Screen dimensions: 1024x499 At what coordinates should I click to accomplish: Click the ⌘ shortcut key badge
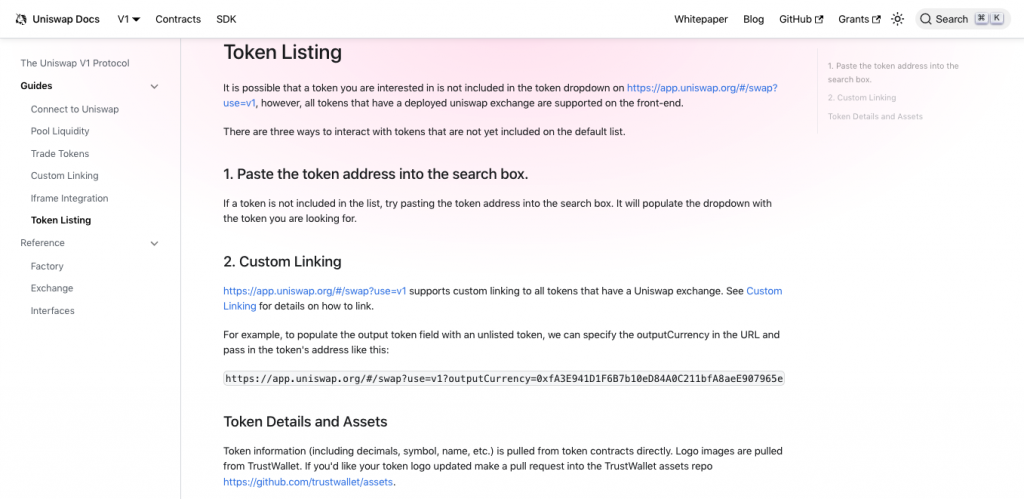click(x=981, y=18)
